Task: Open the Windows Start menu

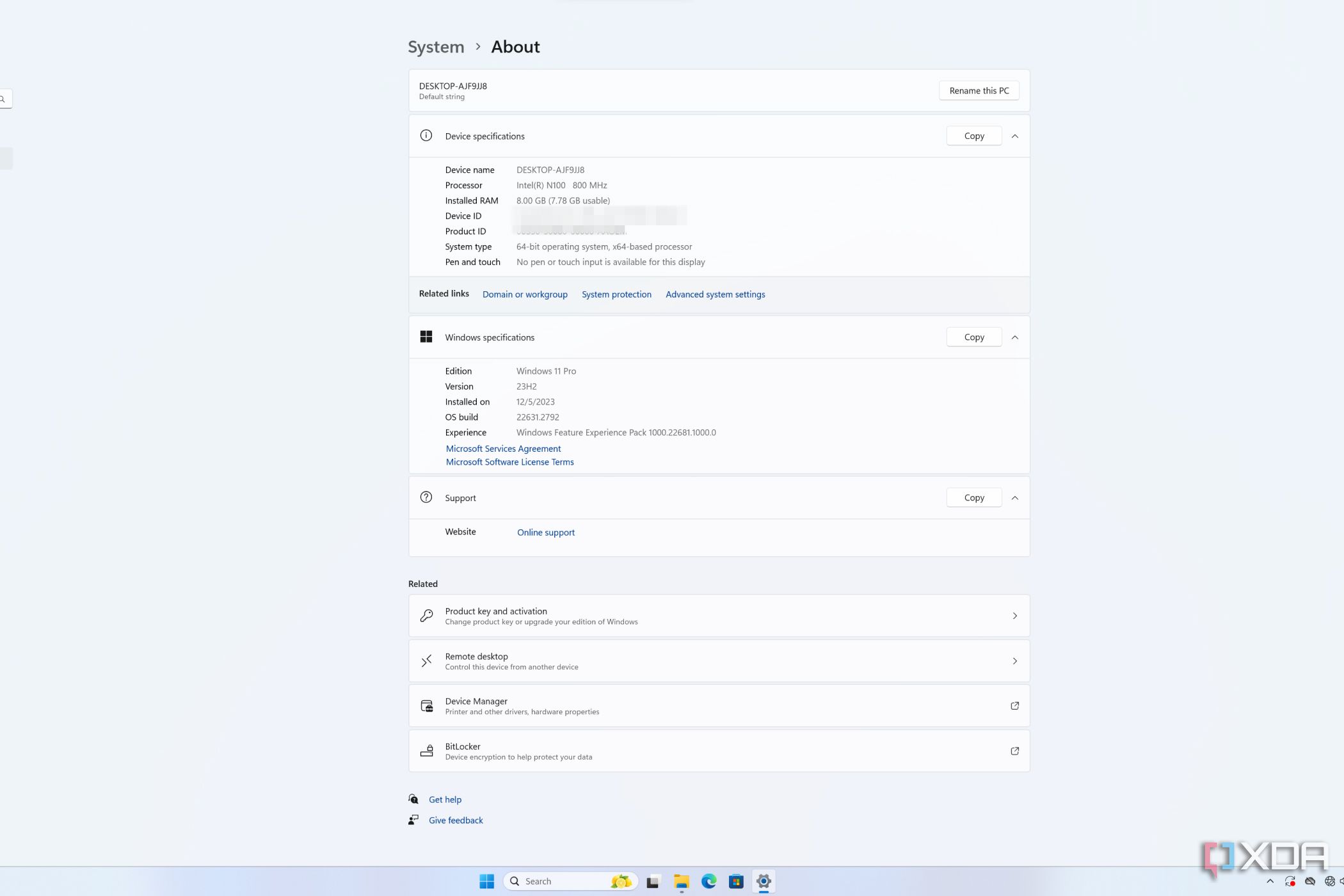Action: click(x=486, y=881)
